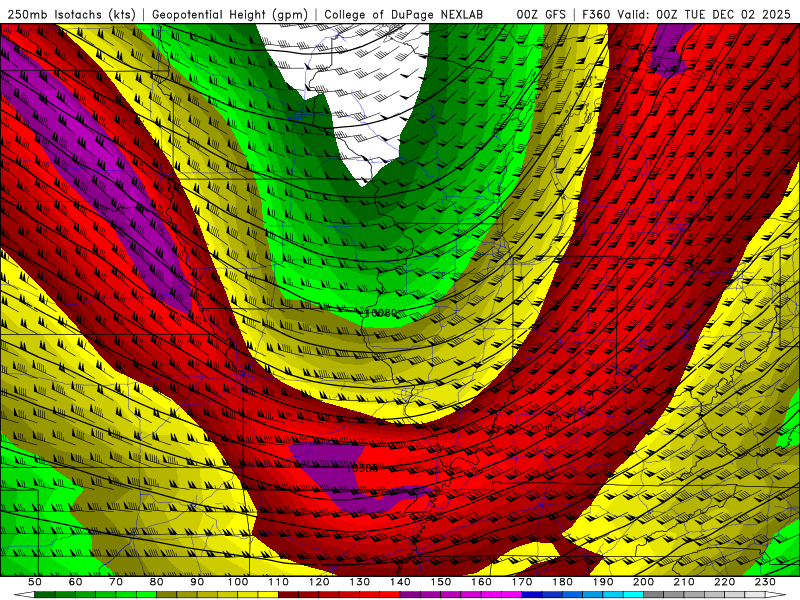Image resolution: width=800 pixels, height=600 pixels.
Task: Click the 'Valid: 00Z TUE DEC 02 2025' text
Action: pos(704,15)
